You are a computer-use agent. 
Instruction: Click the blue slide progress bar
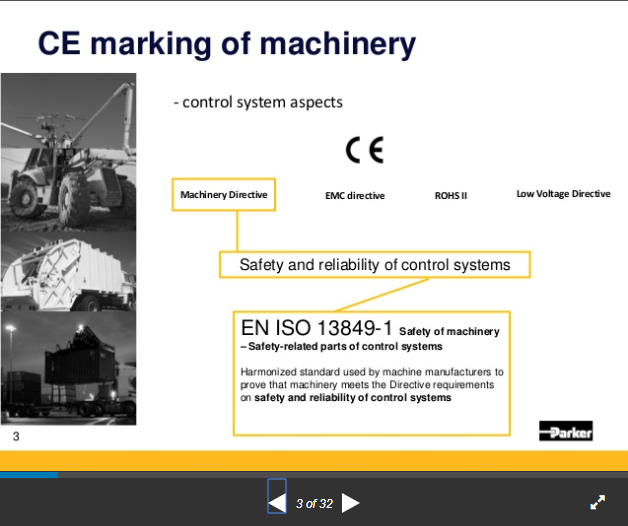[x=29, y=475]
